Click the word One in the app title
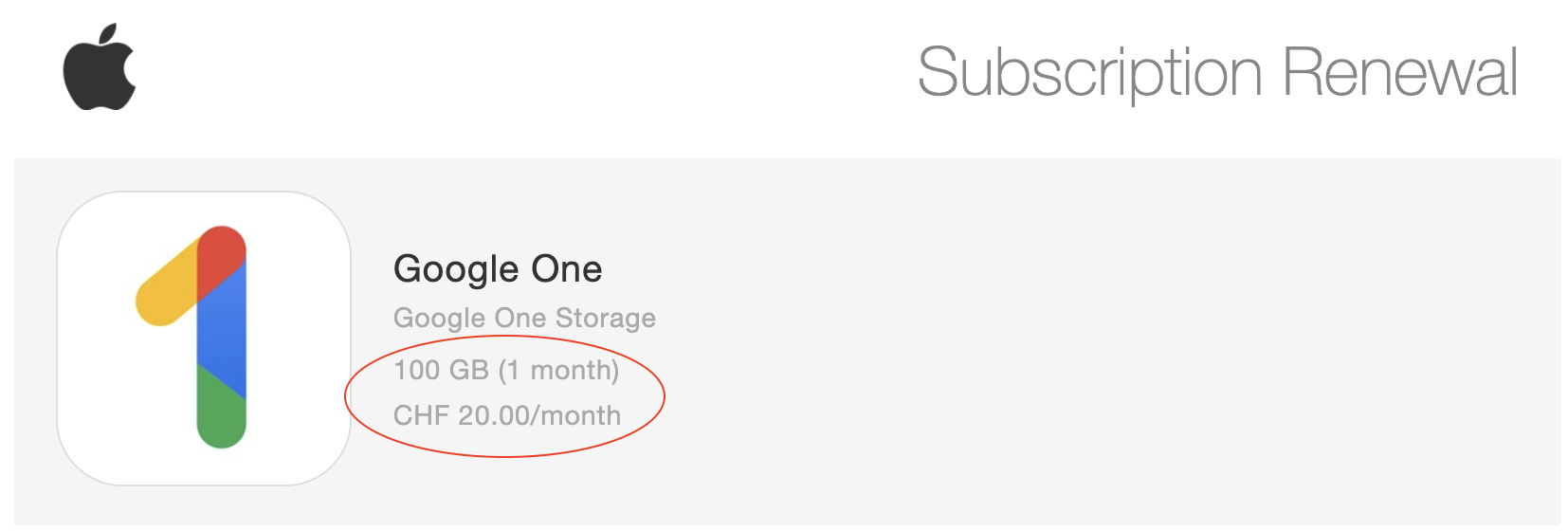Screen dimensions: 1568x531 (x=567, y=269)
